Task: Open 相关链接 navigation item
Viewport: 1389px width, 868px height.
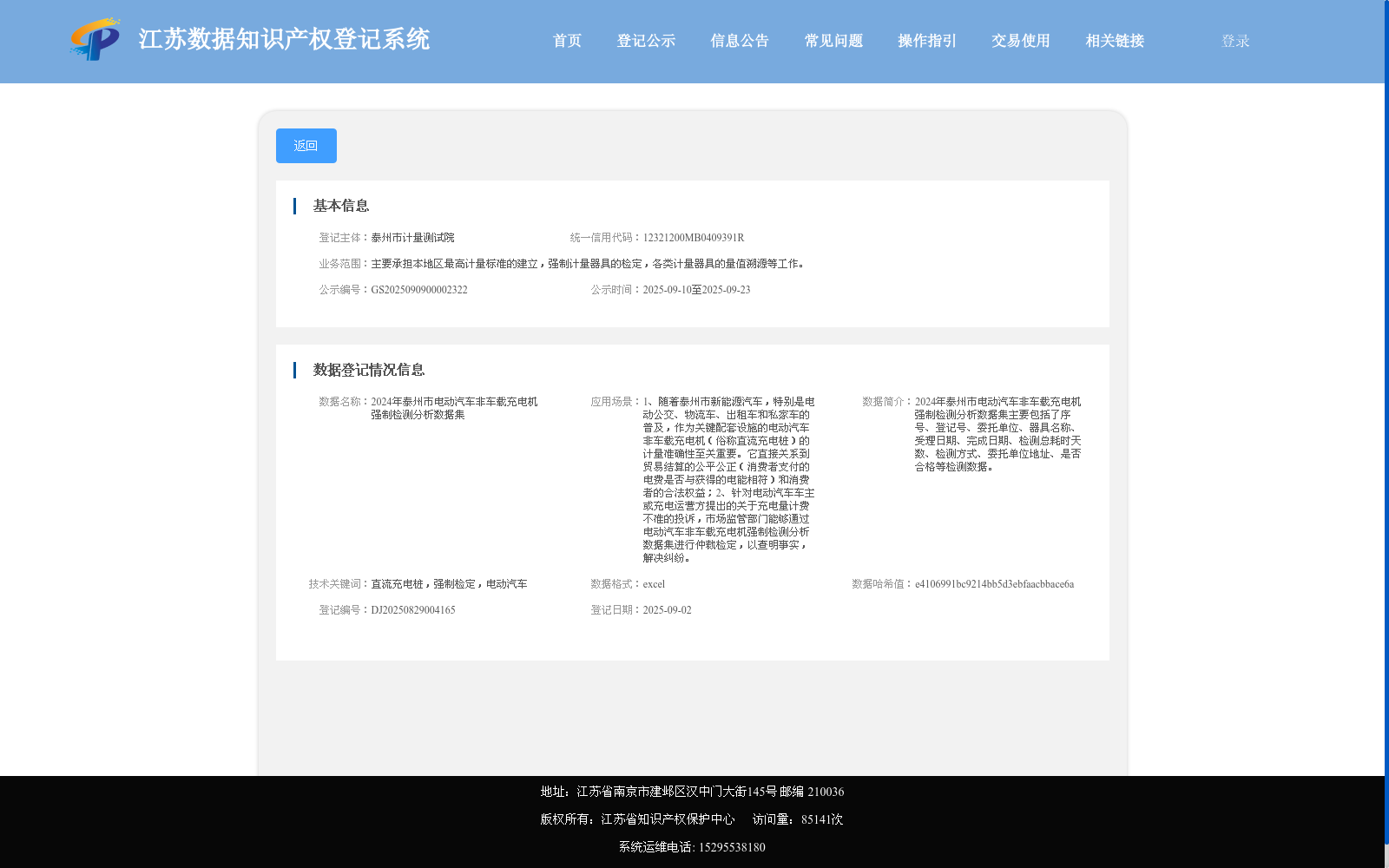Action: click(x=1115, y=41)
